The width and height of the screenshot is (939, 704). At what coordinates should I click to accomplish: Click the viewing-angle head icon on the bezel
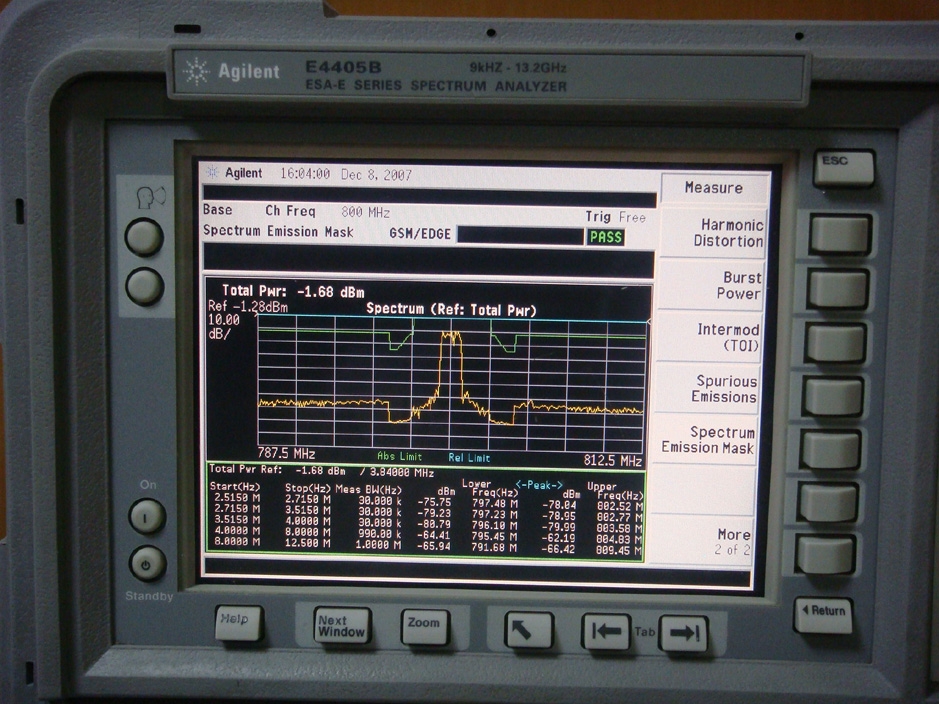(150, 197)
